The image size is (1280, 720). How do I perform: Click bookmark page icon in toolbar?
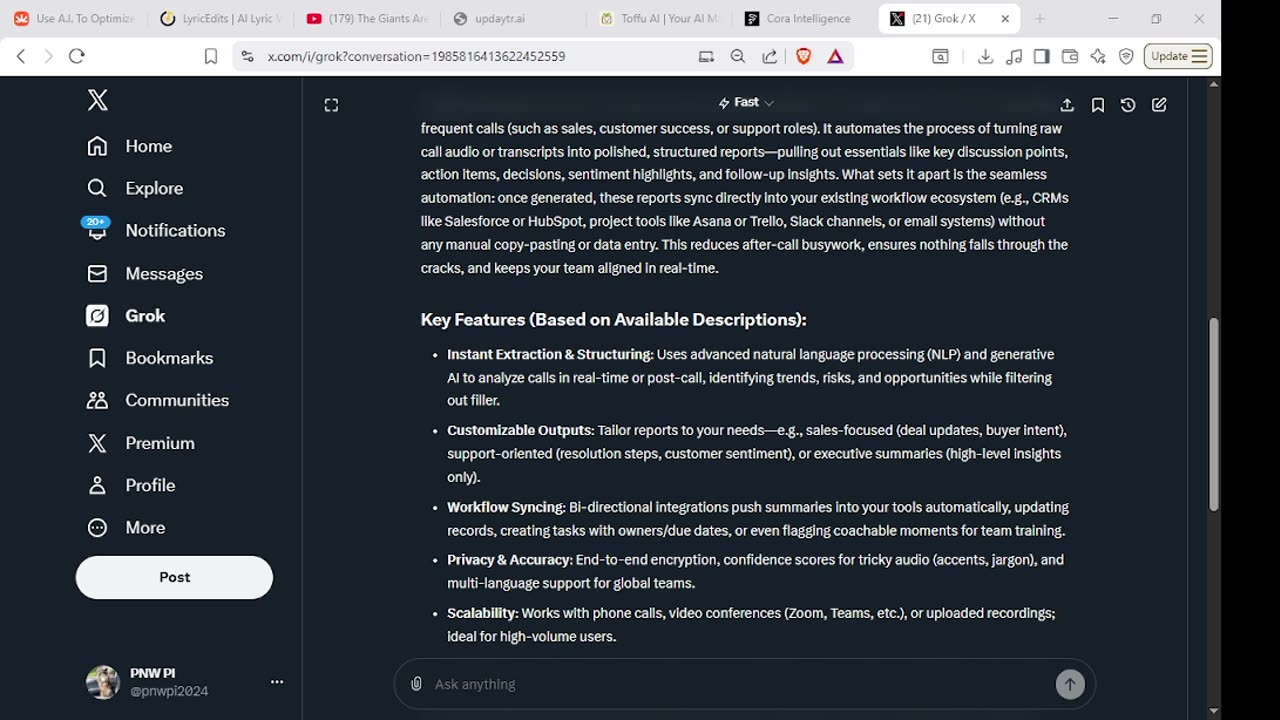tap(211, 56)
